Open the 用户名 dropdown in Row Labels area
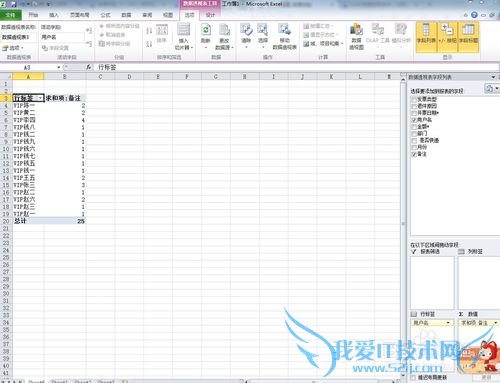500x383 pixels. click(x=448, y=323)
